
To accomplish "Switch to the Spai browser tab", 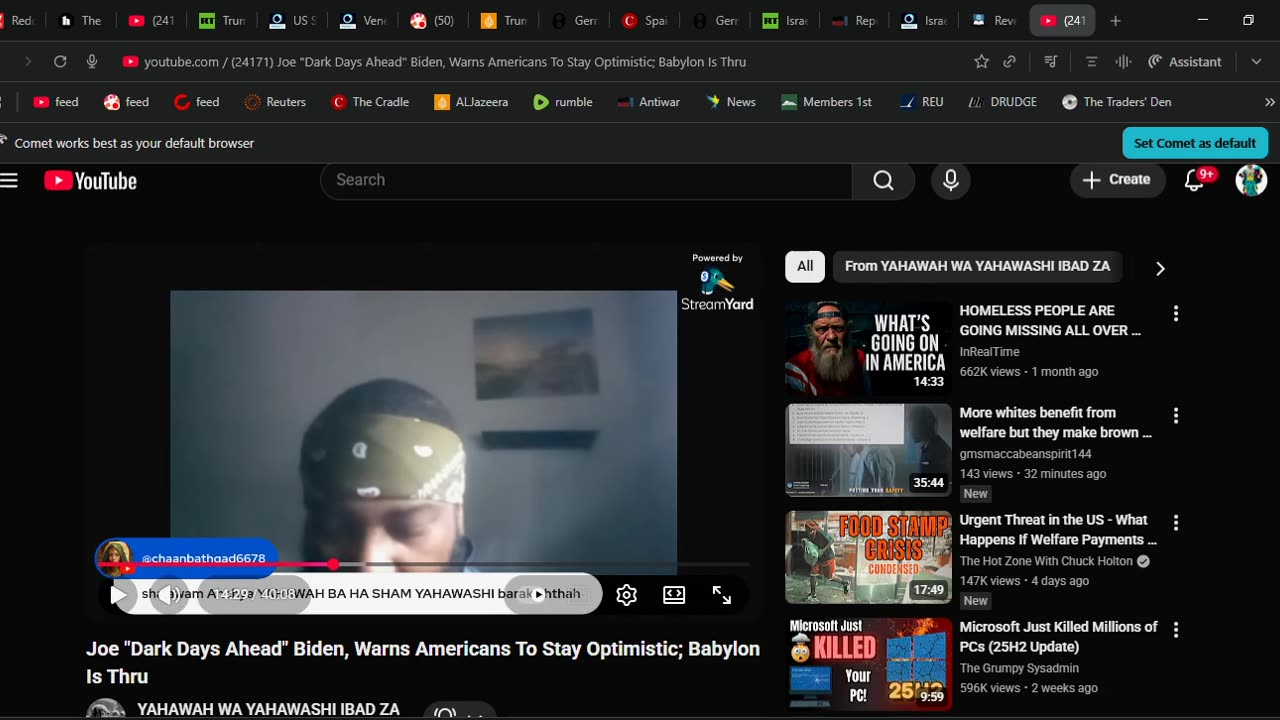I will pyautogui.click(x=645, y=20).
